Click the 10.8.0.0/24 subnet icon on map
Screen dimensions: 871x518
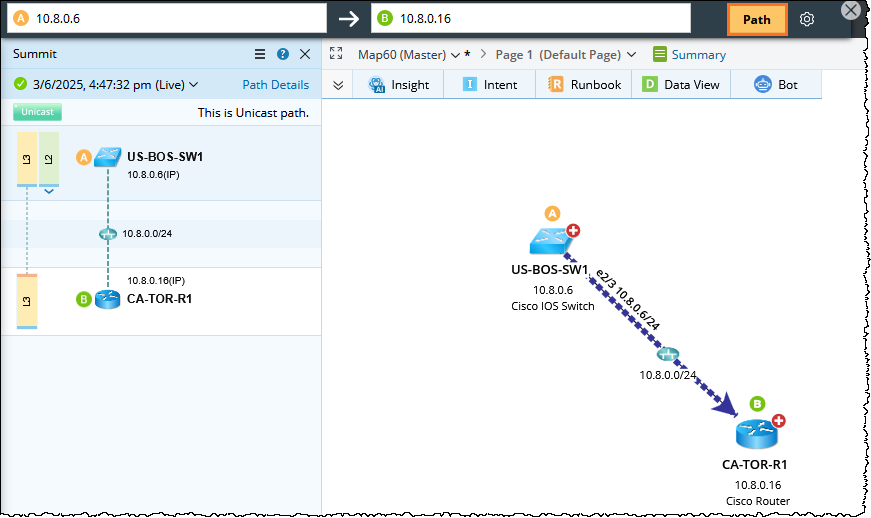pyautogui.click(x=668, y=354)
